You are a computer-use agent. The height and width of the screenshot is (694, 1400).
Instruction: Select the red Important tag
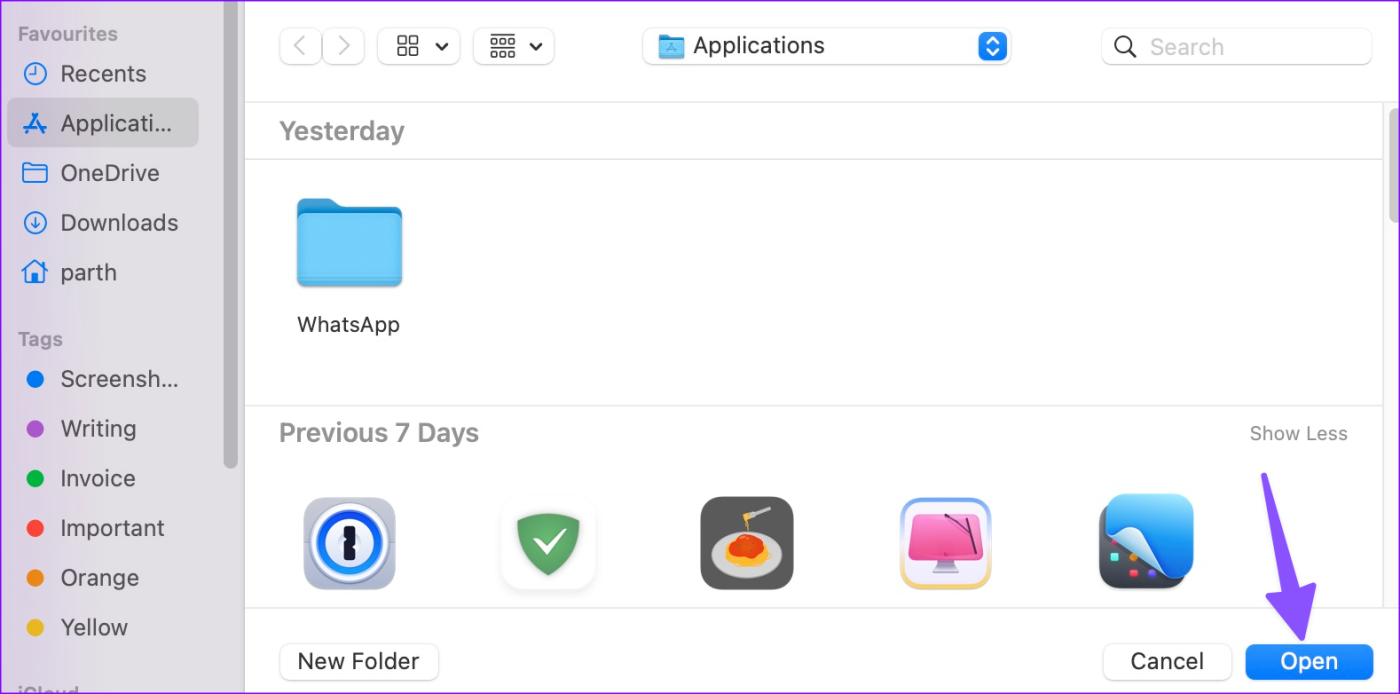pyautogui.click(x=111, y=528)
